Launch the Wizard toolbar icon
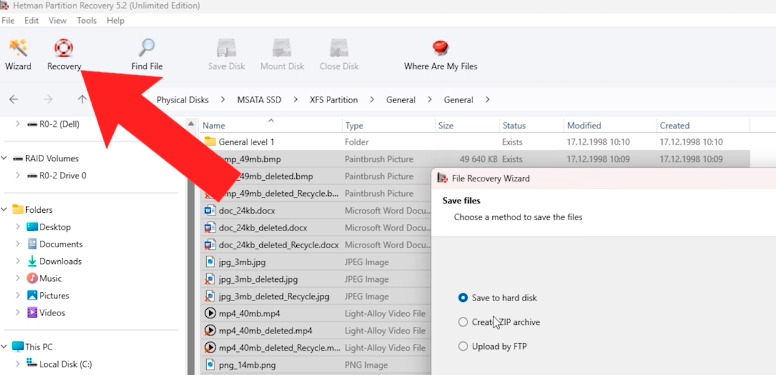Screen dimensions: 776x375 pos(18,48)
